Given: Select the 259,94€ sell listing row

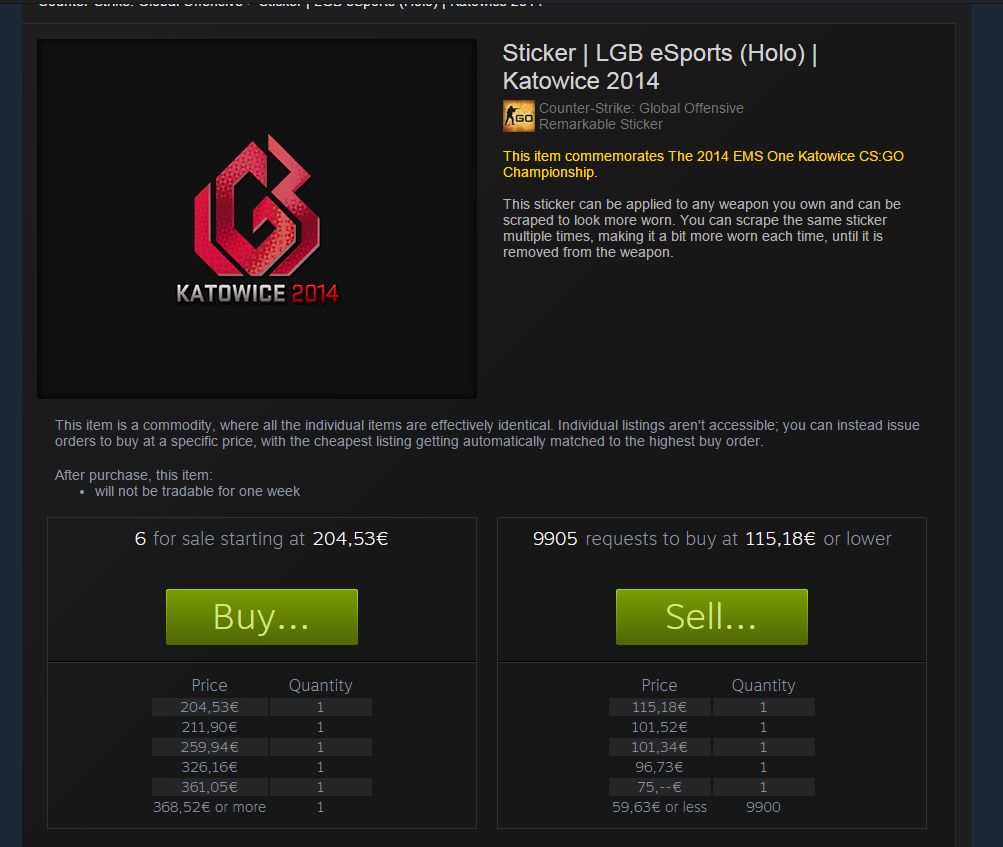Looking at the screenshot, I should 262,747.
